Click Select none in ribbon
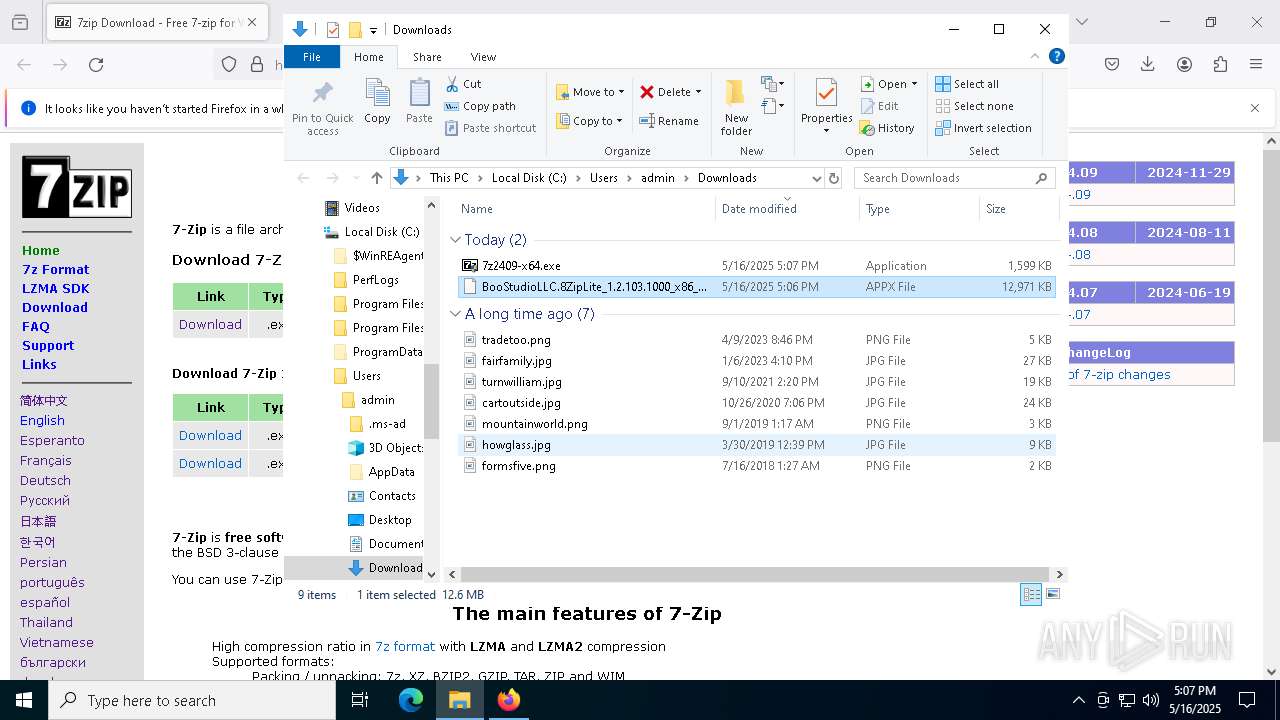Screen dimensions: 1280x720 (x=974, y=106)
